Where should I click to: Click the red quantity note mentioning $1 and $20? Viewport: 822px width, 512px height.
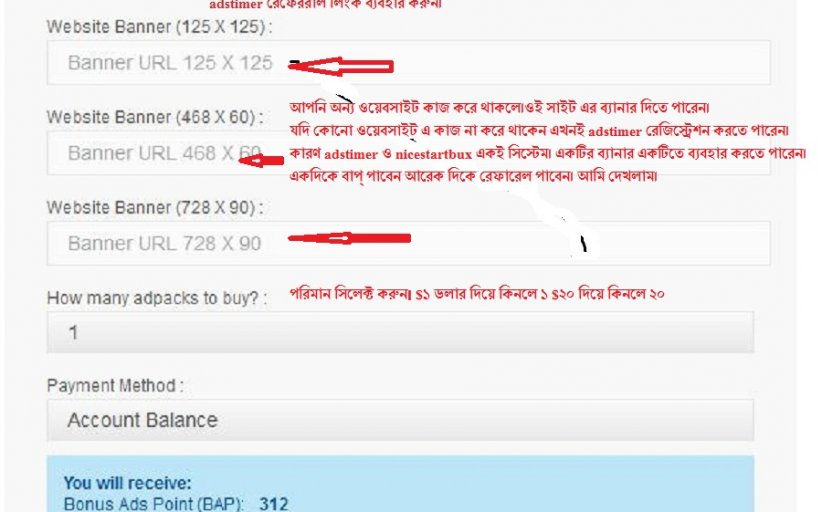pyautogui.click(x=477, y=294)
